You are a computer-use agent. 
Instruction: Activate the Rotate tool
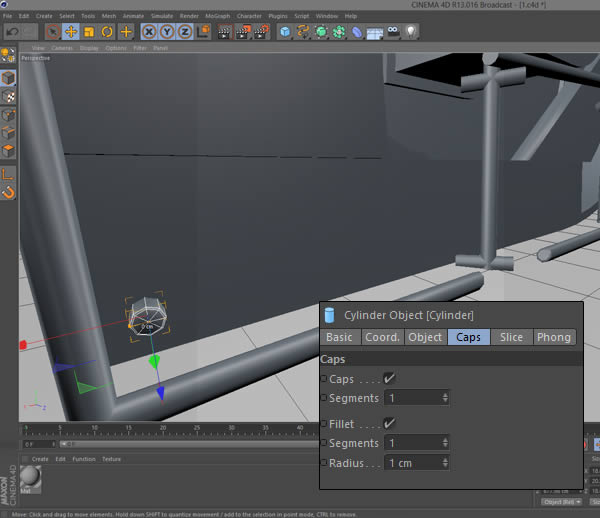107,32
